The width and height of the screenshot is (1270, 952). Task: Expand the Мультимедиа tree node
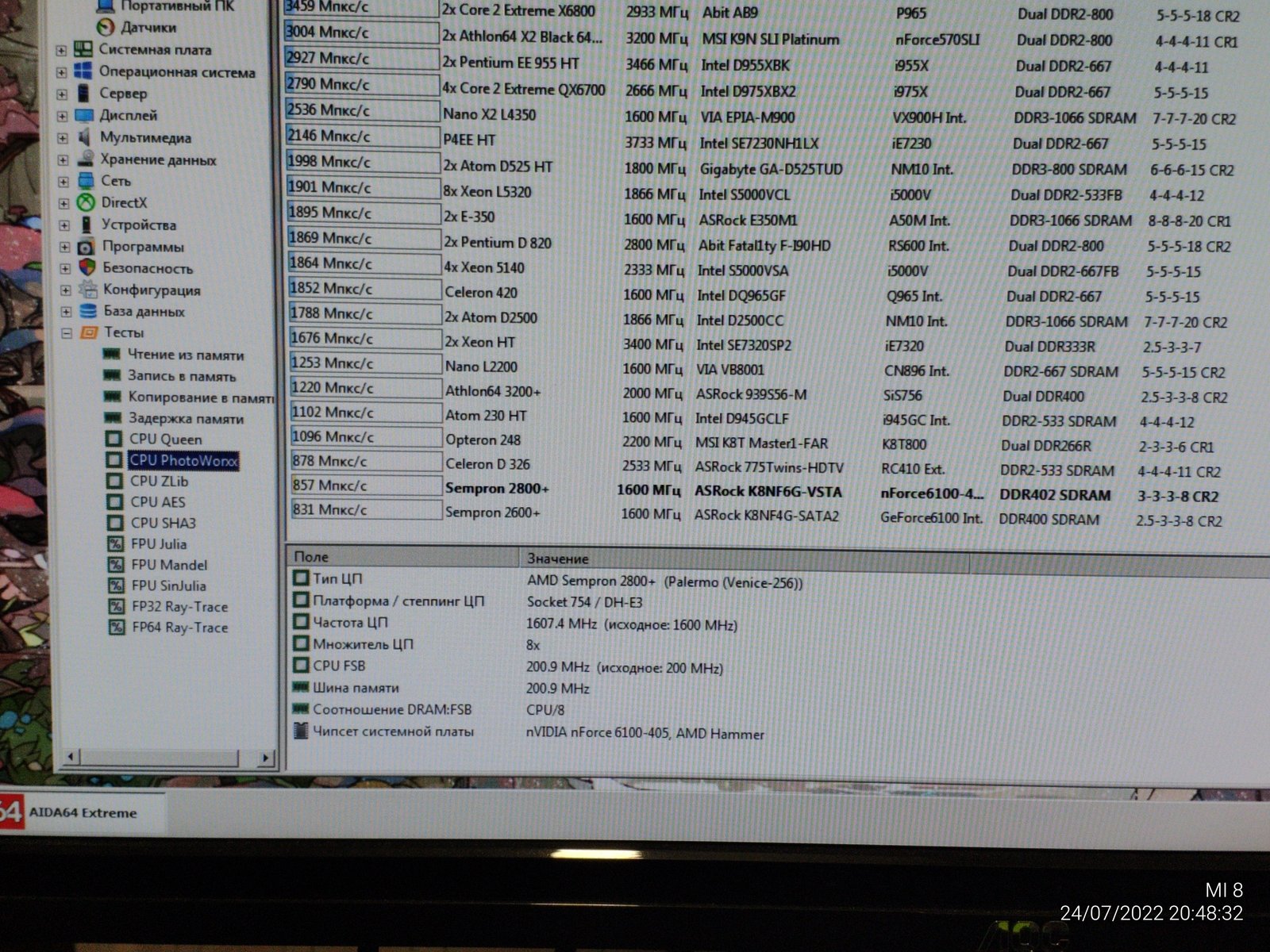(x=63, y=138)
